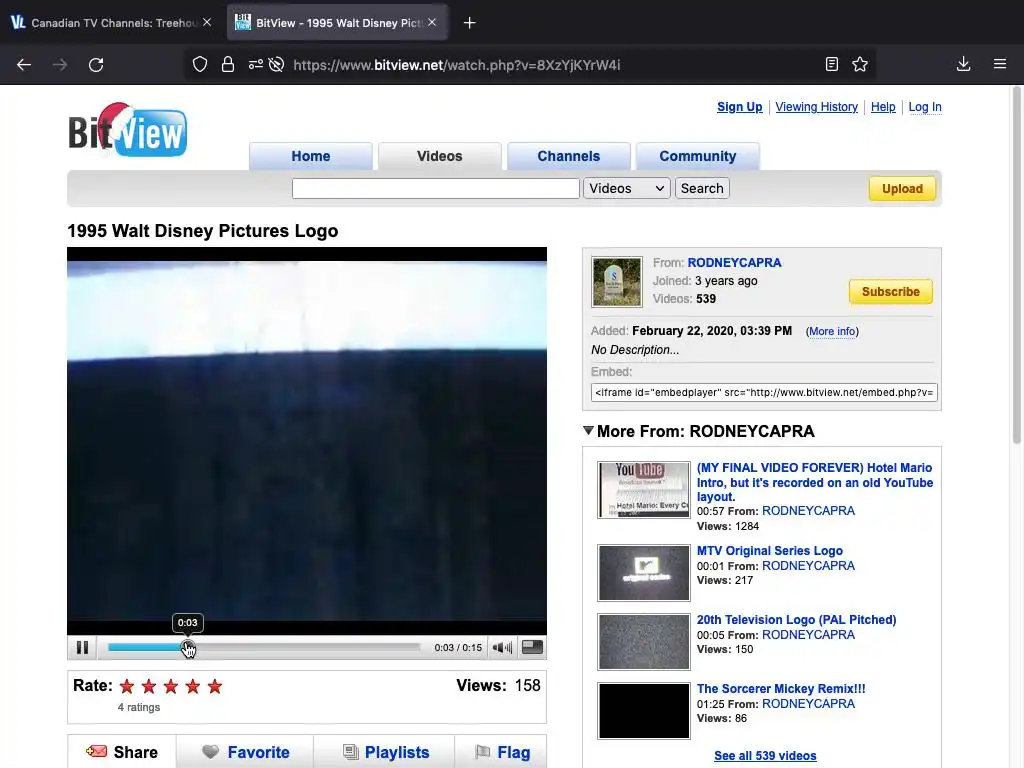Rate the video two stars

[x=149, y=686]
